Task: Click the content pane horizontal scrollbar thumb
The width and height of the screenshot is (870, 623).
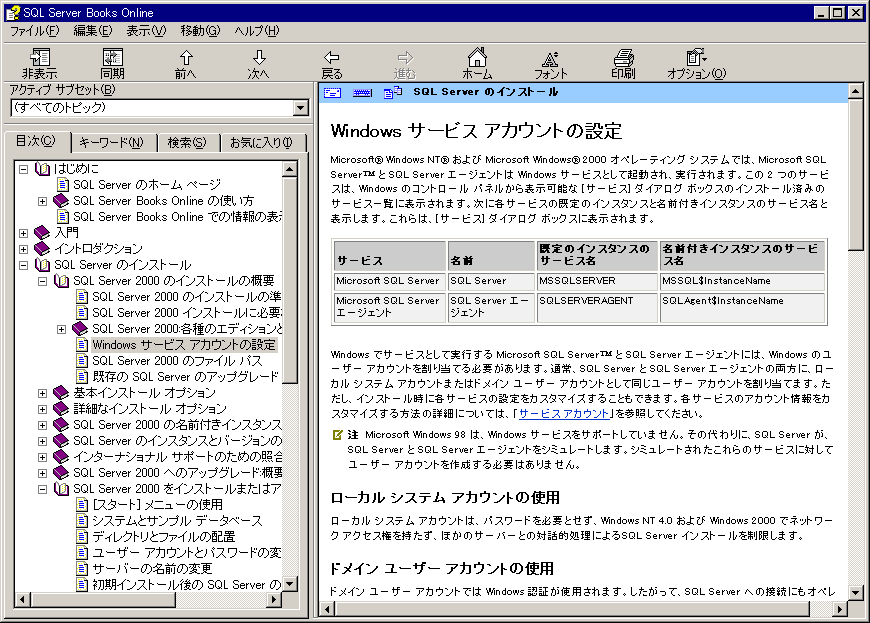Action: click(572, 609)
